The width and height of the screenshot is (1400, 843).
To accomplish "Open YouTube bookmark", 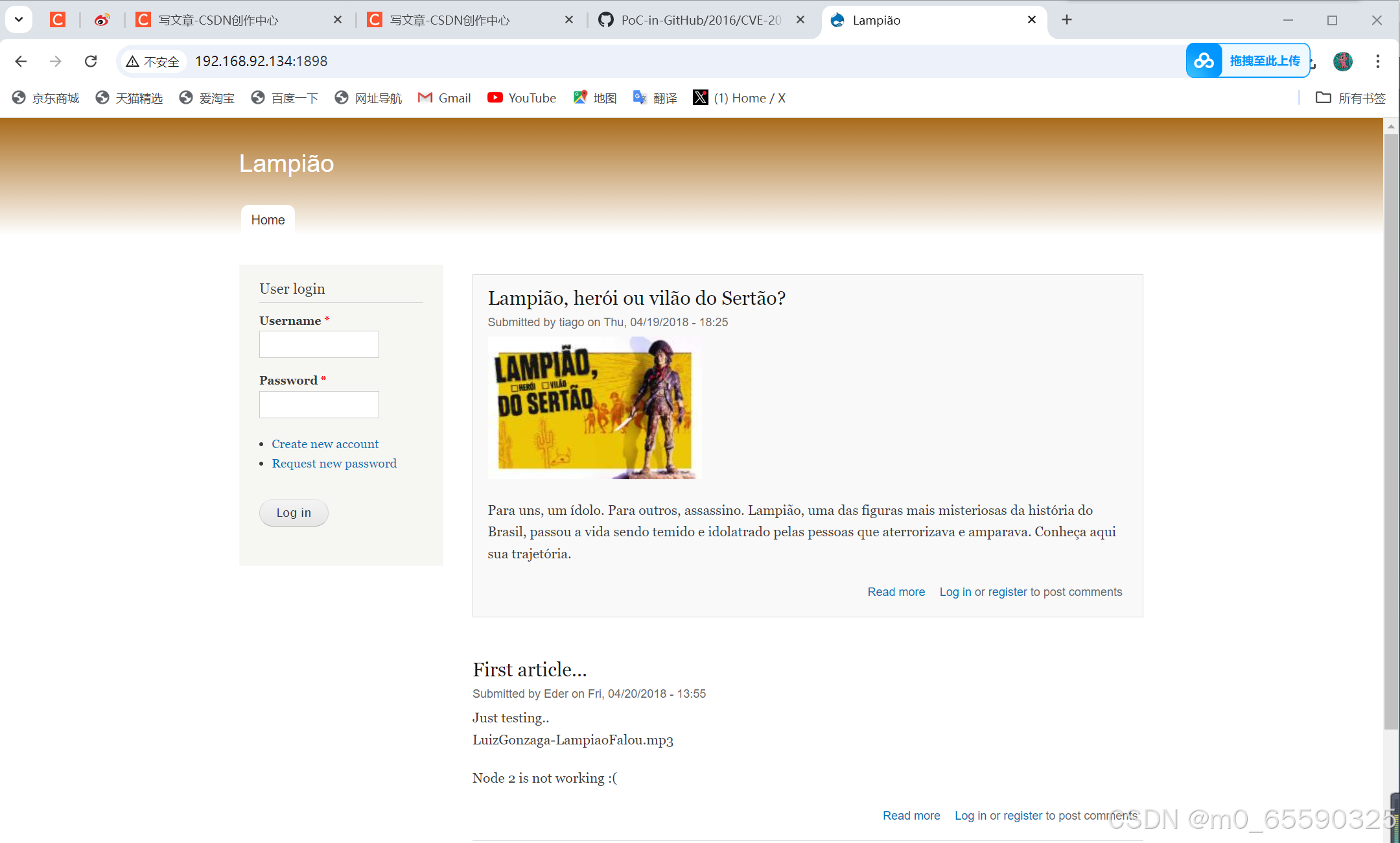I will [522, 98].
